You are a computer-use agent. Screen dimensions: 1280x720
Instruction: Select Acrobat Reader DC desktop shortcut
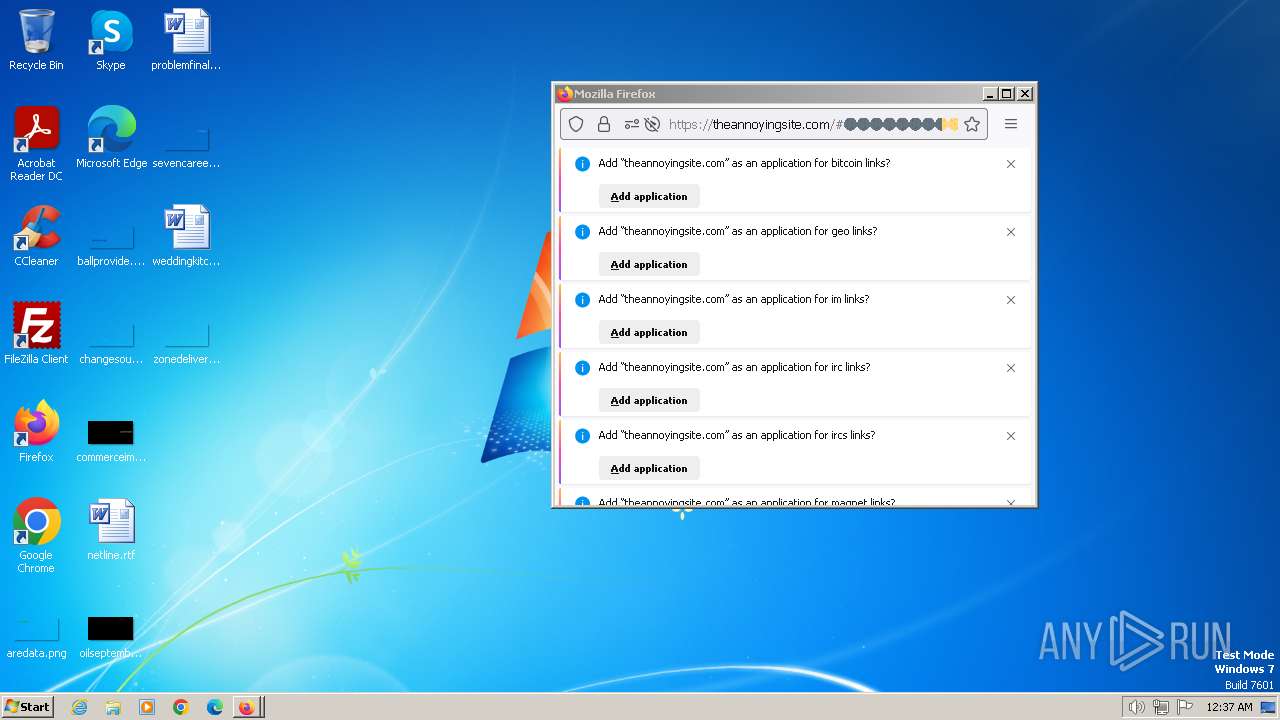tap(36, 144)
